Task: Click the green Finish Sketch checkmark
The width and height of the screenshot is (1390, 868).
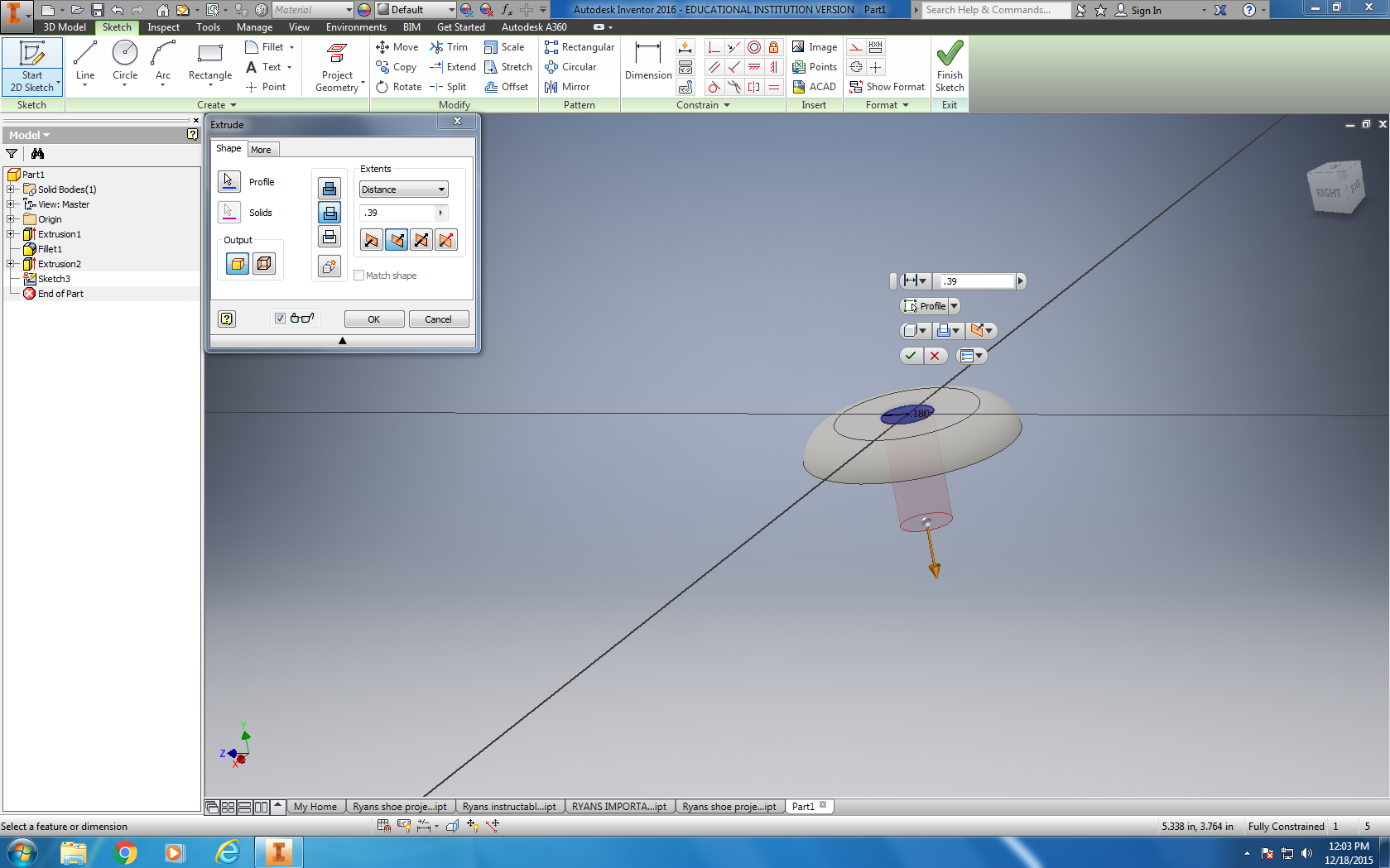Action: coord(950,66)
